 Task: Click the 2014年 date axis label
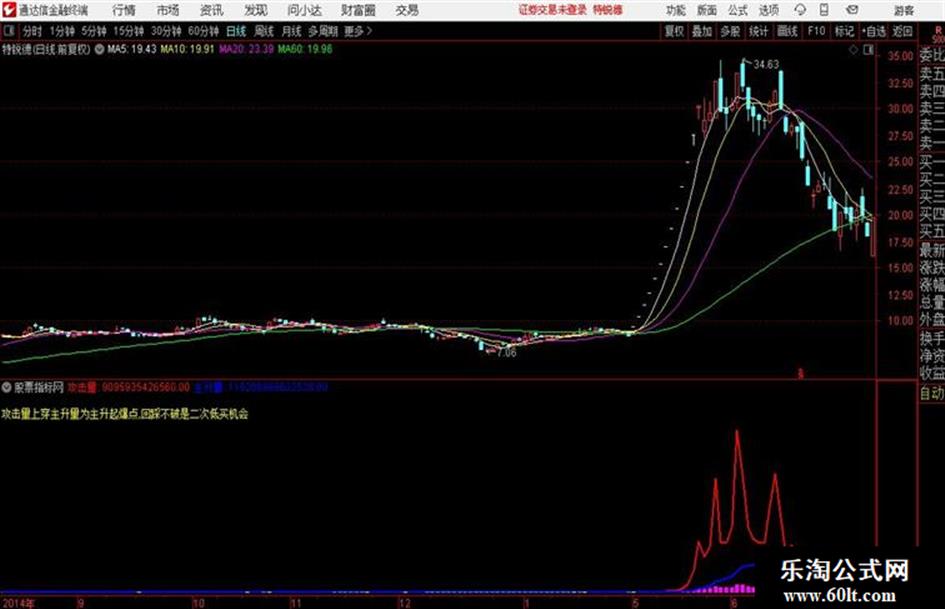[19, 603]
